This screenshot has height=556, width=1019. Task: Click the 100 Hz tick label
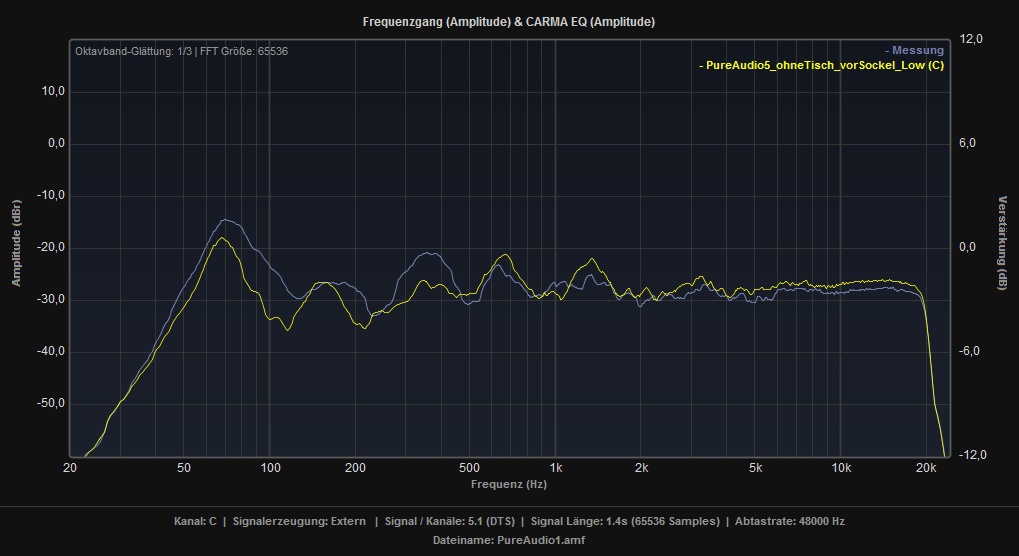pos(269,467)
